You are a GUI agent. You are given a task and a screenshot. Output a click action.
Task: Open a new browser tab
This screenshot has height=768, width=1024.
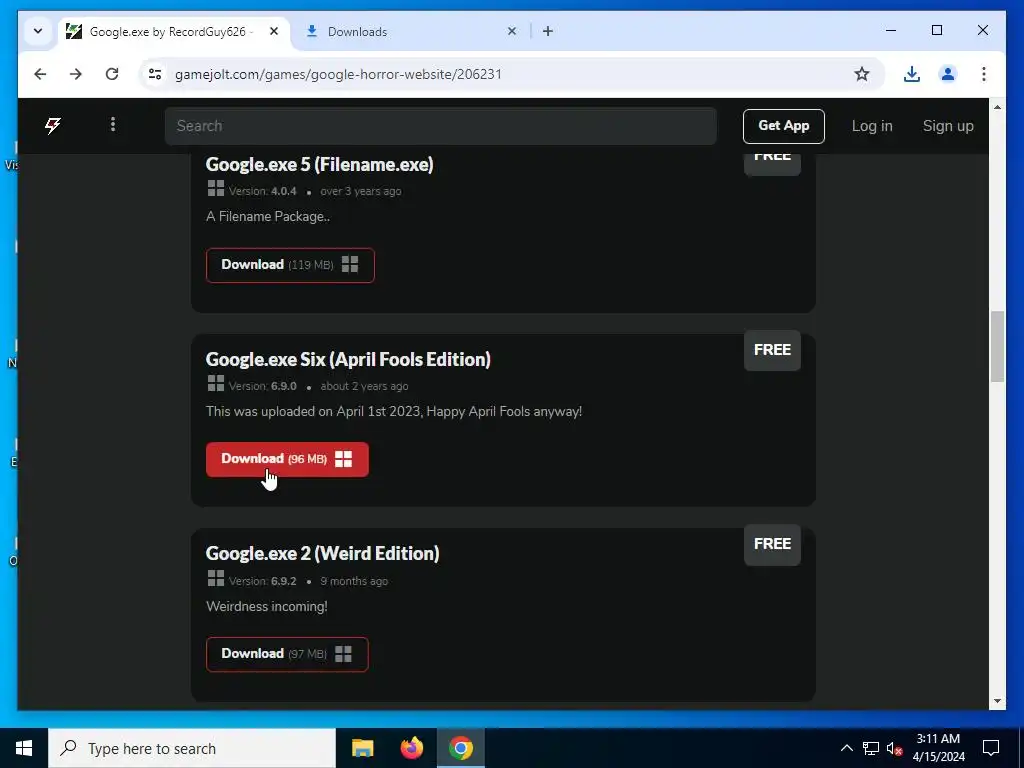click(548, 31)
